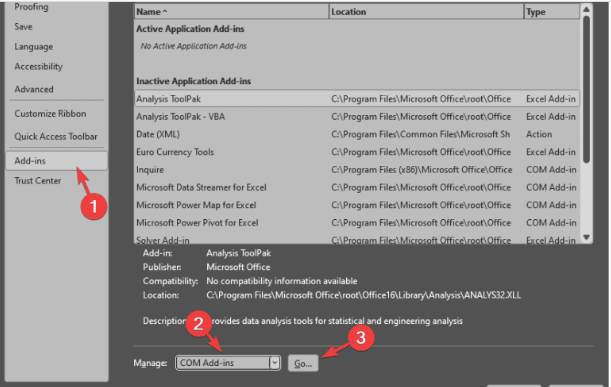Open the Proofing options category
This screenshot has width=611, height=387.
click(x=31, y=7)
